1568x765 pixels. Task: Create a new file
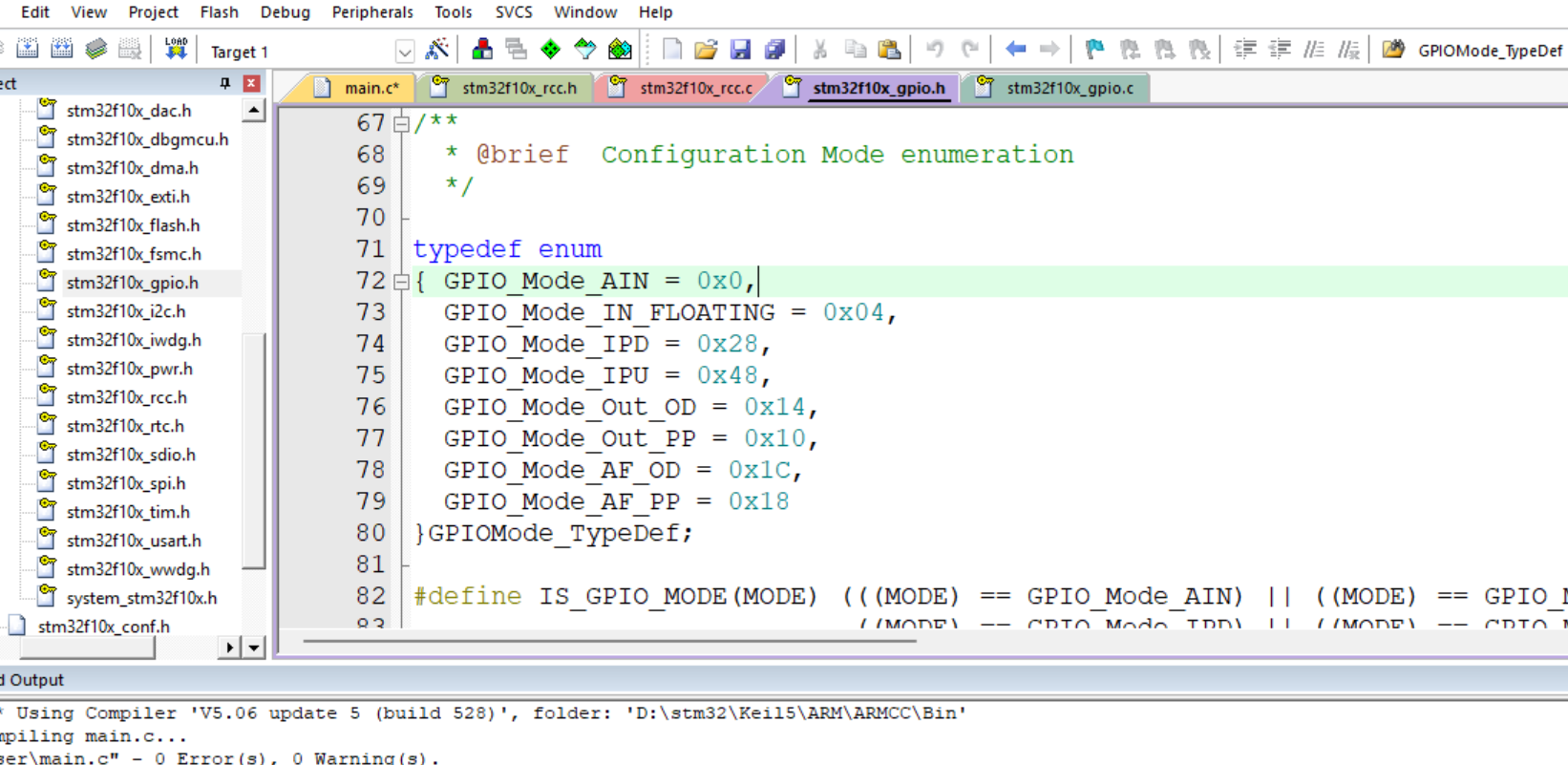[672, 50]
